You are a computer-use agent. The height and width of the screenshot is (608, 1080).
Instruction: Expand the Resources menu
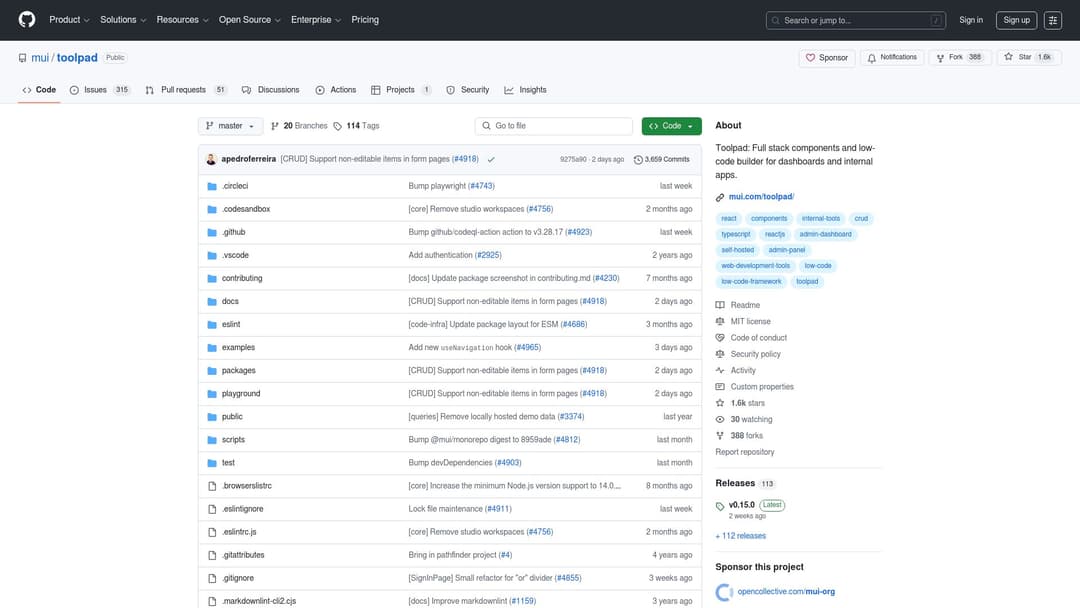(x=182, y=20)
